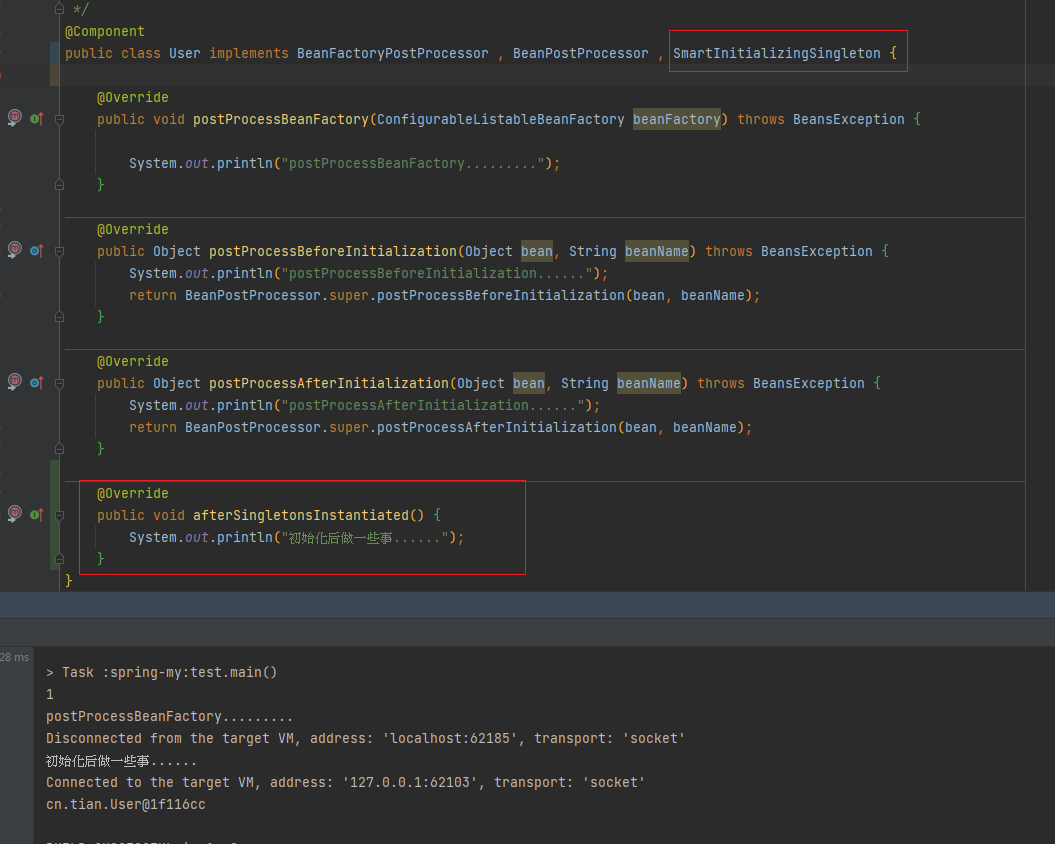Click the Task :spring-my:test.main() console line

[160, 672]
